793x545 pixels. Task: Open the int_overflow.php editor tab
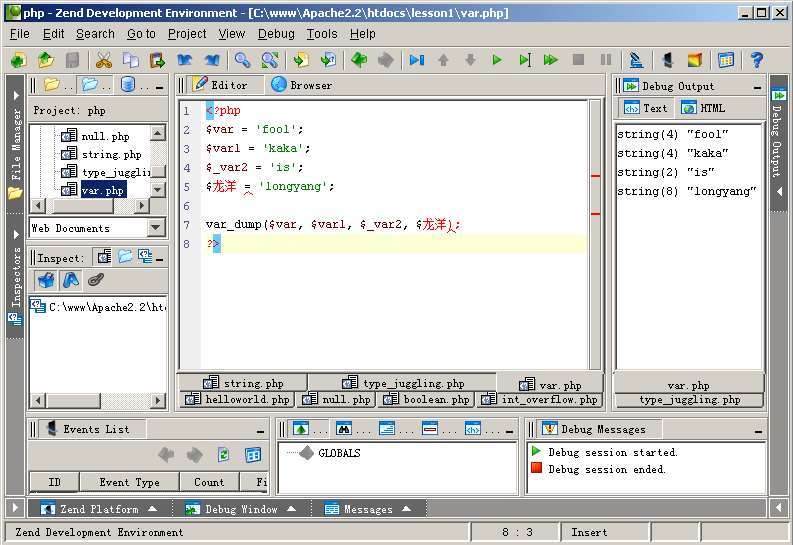click(x=540, y=399)
